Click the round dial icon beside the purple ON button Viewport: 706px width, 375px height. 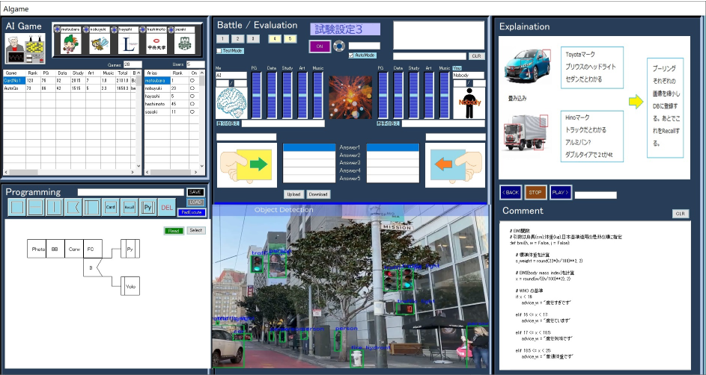tap(339, 46)
